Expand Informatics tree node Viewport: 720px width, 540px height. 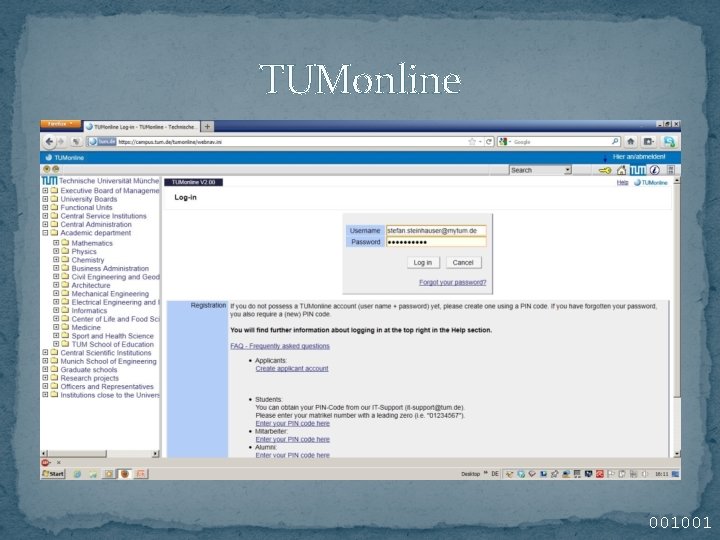(56, 310)
